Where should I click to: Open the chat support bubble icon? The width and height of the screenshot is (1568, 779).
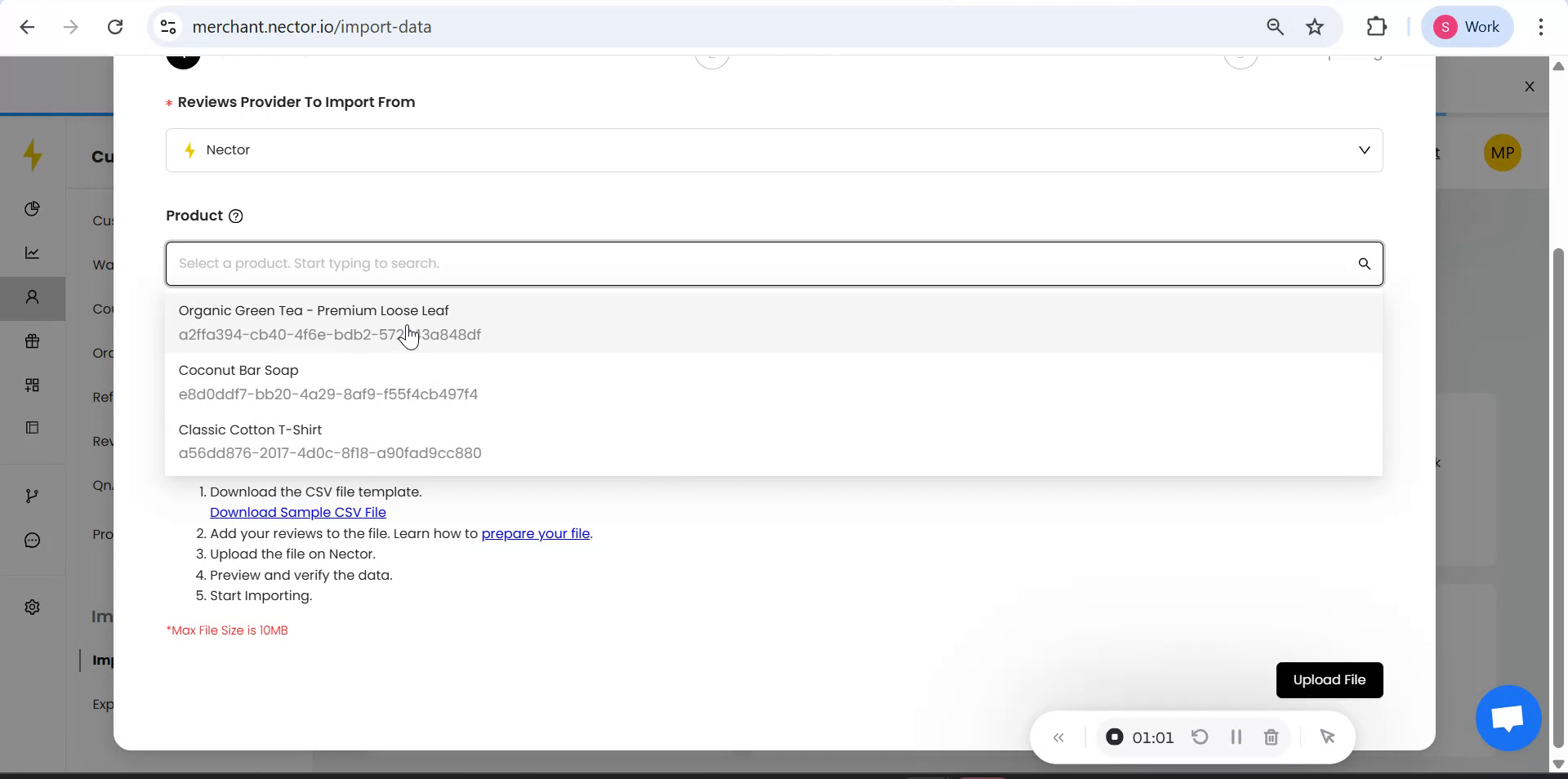point(1507,719)
